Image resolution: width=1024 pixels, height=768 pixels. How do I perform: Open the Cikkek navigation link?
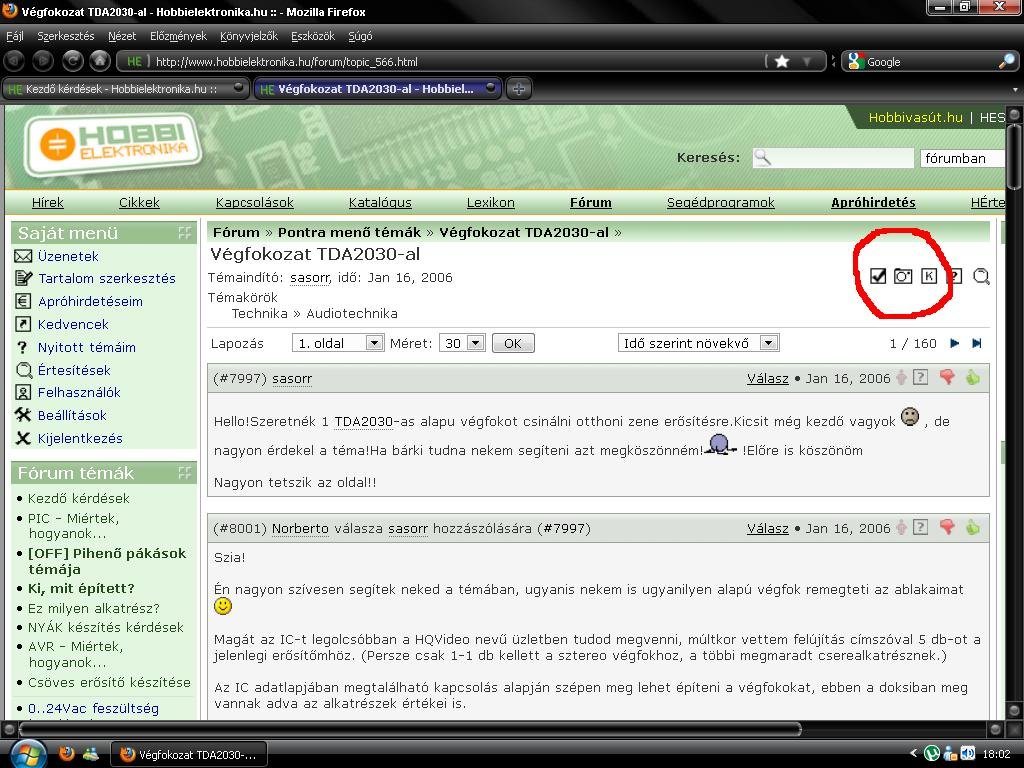pyautogui.click(x=139, y=202)
